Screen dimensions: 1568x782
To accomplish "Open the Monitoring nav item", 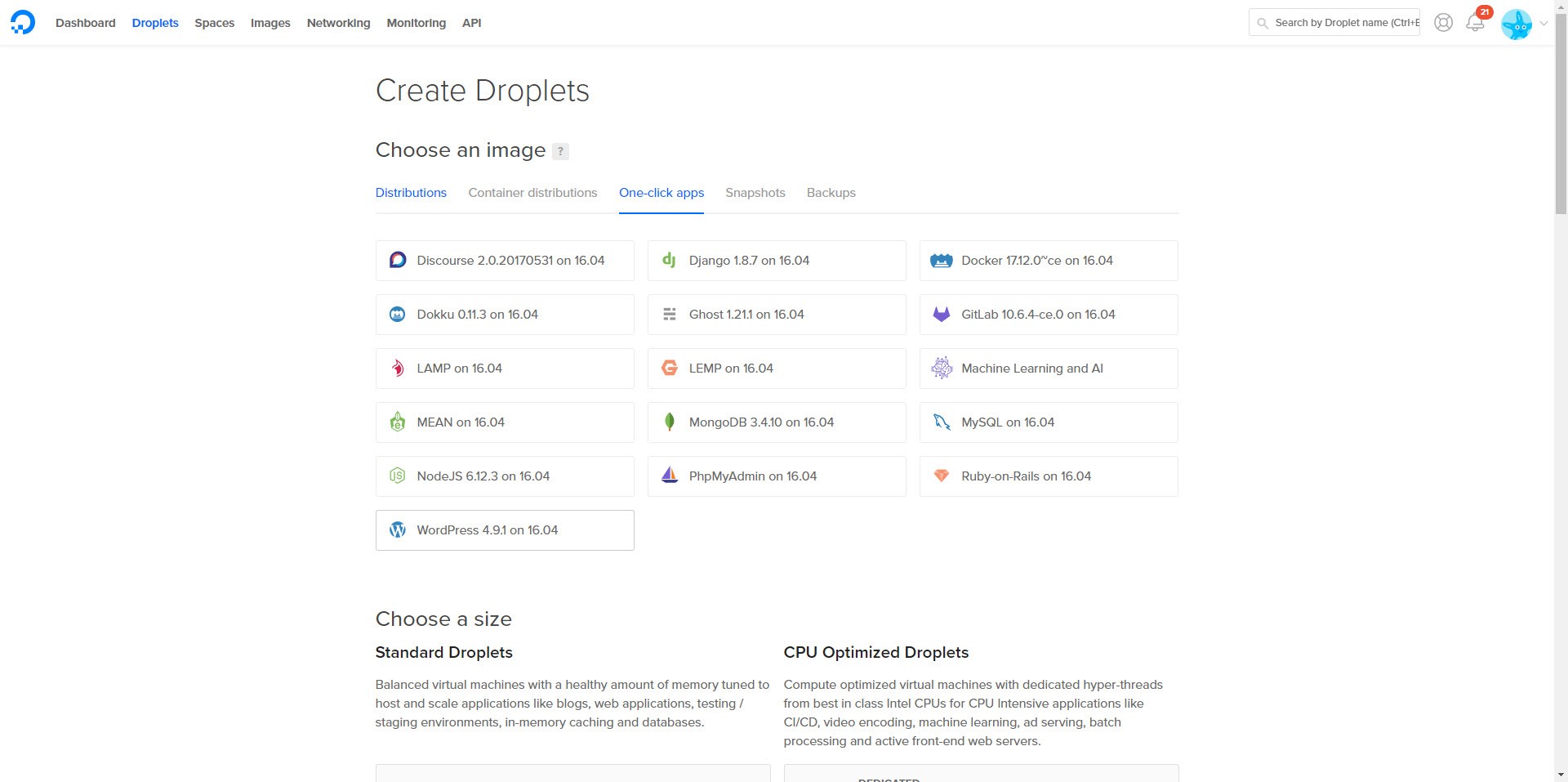I will coord(416,23).
